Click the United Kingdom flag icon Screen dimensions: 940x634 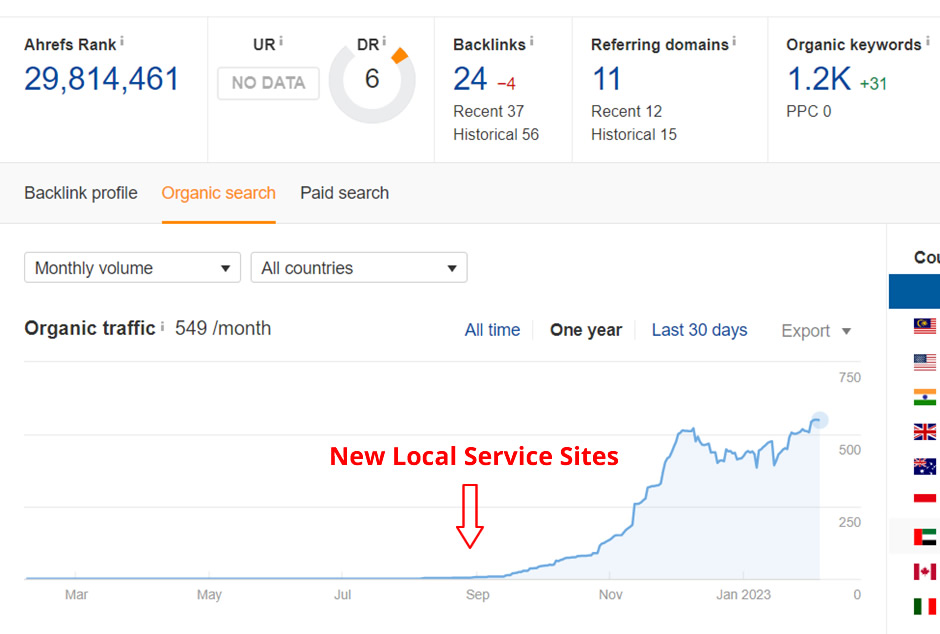(x=924, y=431)
